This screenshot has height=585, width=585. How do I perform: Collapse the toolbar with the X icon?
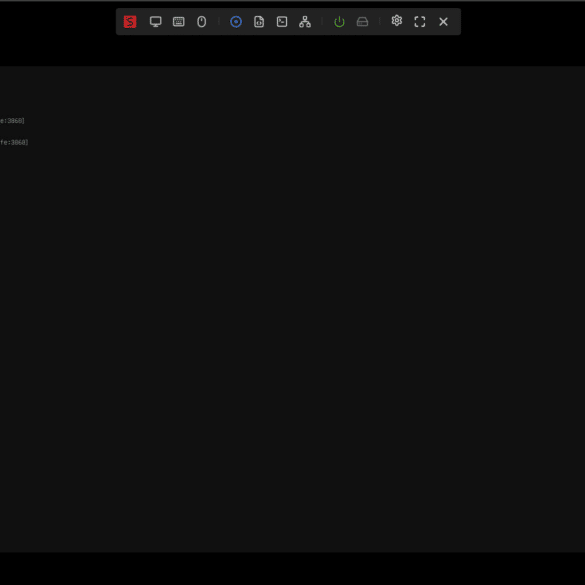point(443,22)
